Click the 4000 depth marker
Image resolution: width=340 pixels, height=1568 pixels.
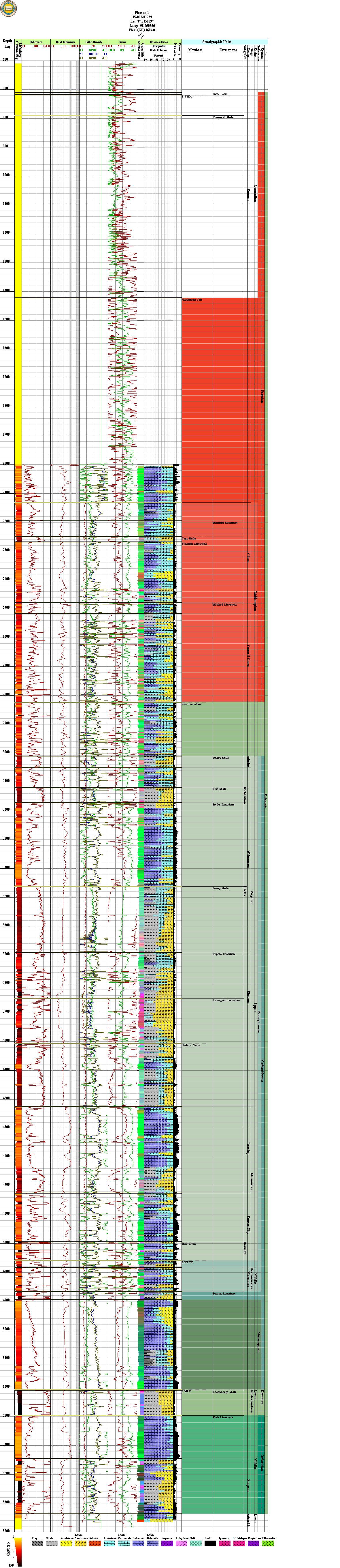click(x=5, y=1040)
